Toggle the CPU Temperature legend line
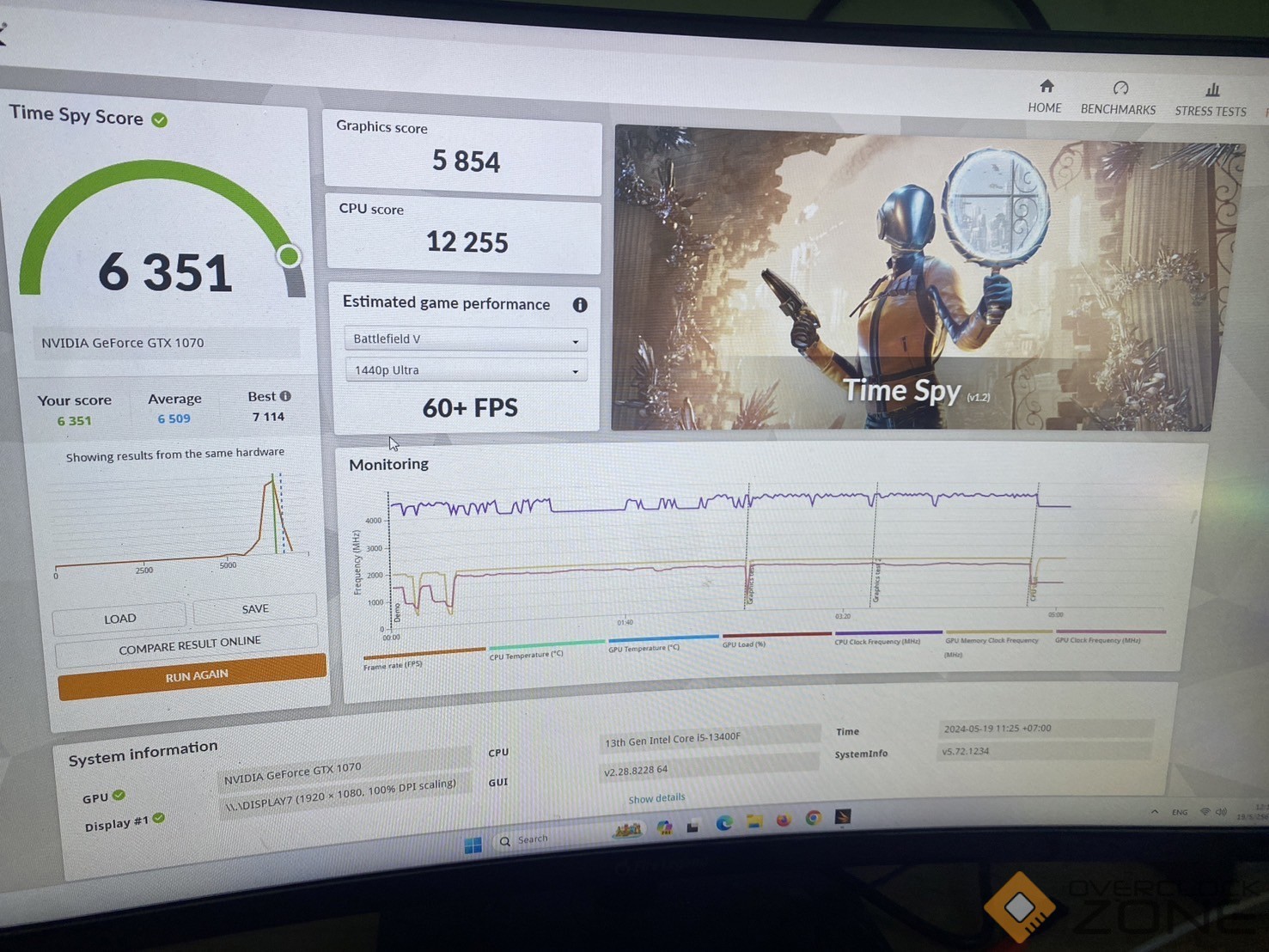Image resolution: width=1269 pixels, height=952 pixels. 526,656
